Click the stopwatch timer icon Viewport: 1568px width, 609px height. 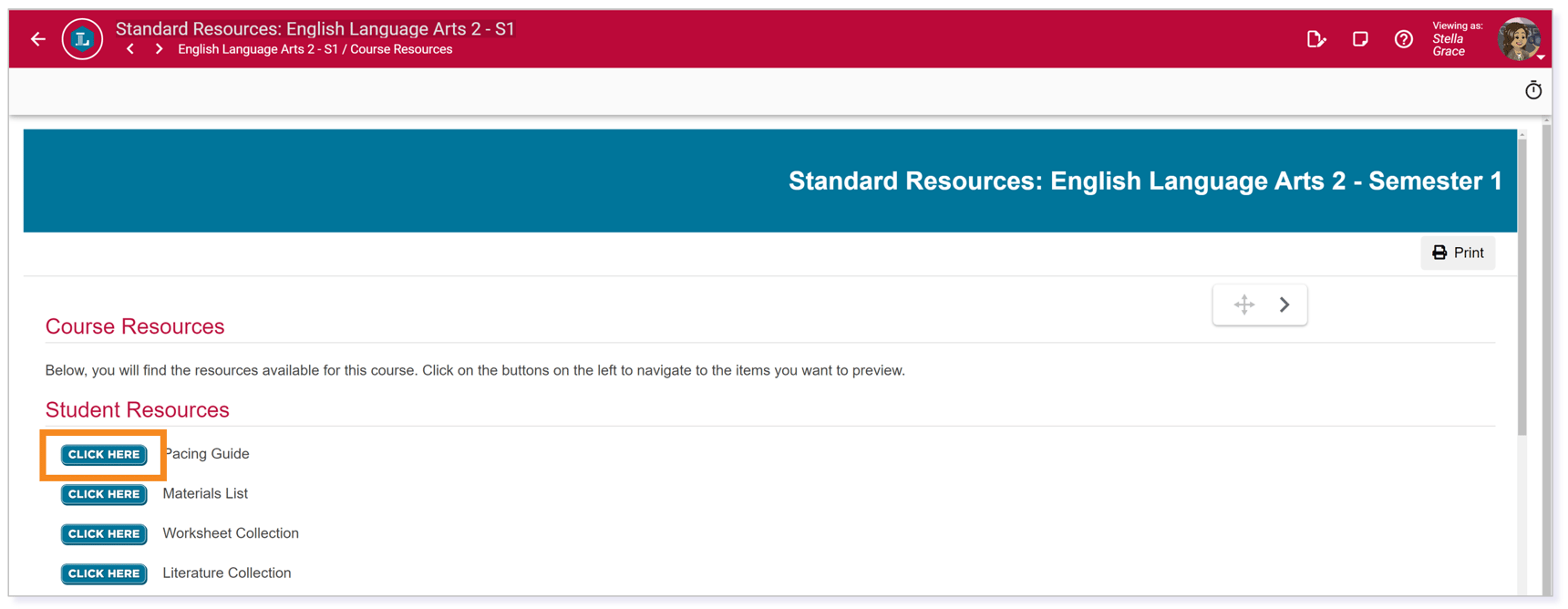(x=1532, y=90)
